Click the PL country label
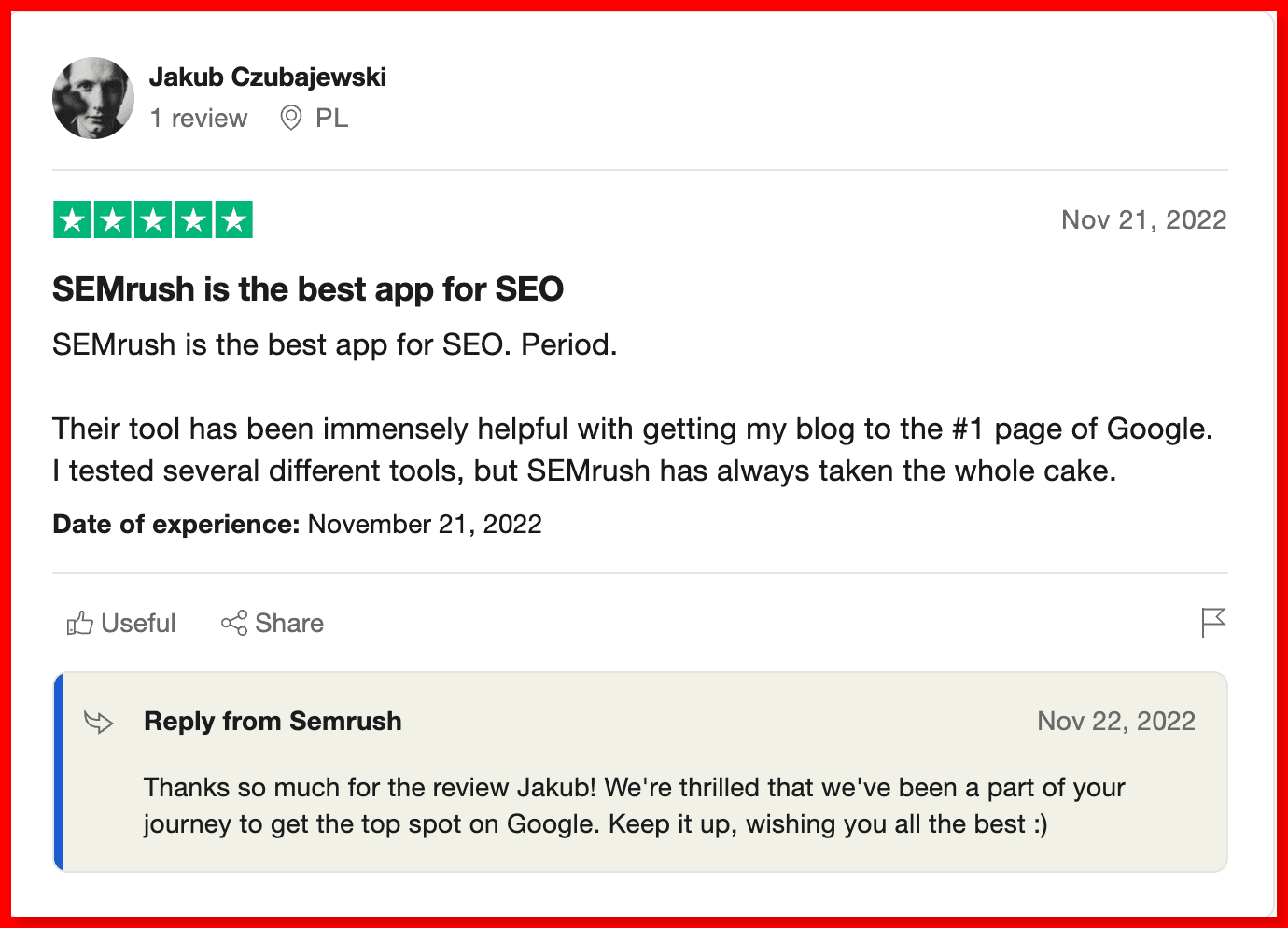The height and width of the screenshot is (928, 1288). (x=332, y=118)
